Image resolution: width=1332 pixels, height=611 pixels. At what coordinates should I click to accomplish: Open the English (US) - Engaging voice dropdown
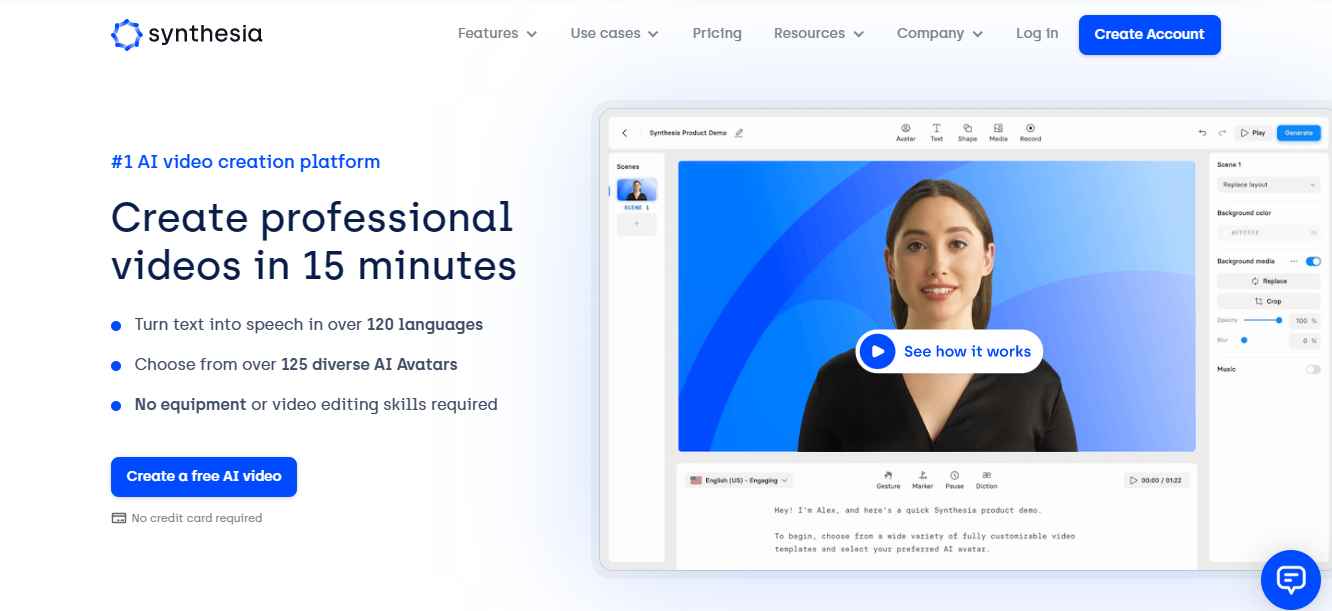coord(739,480)
